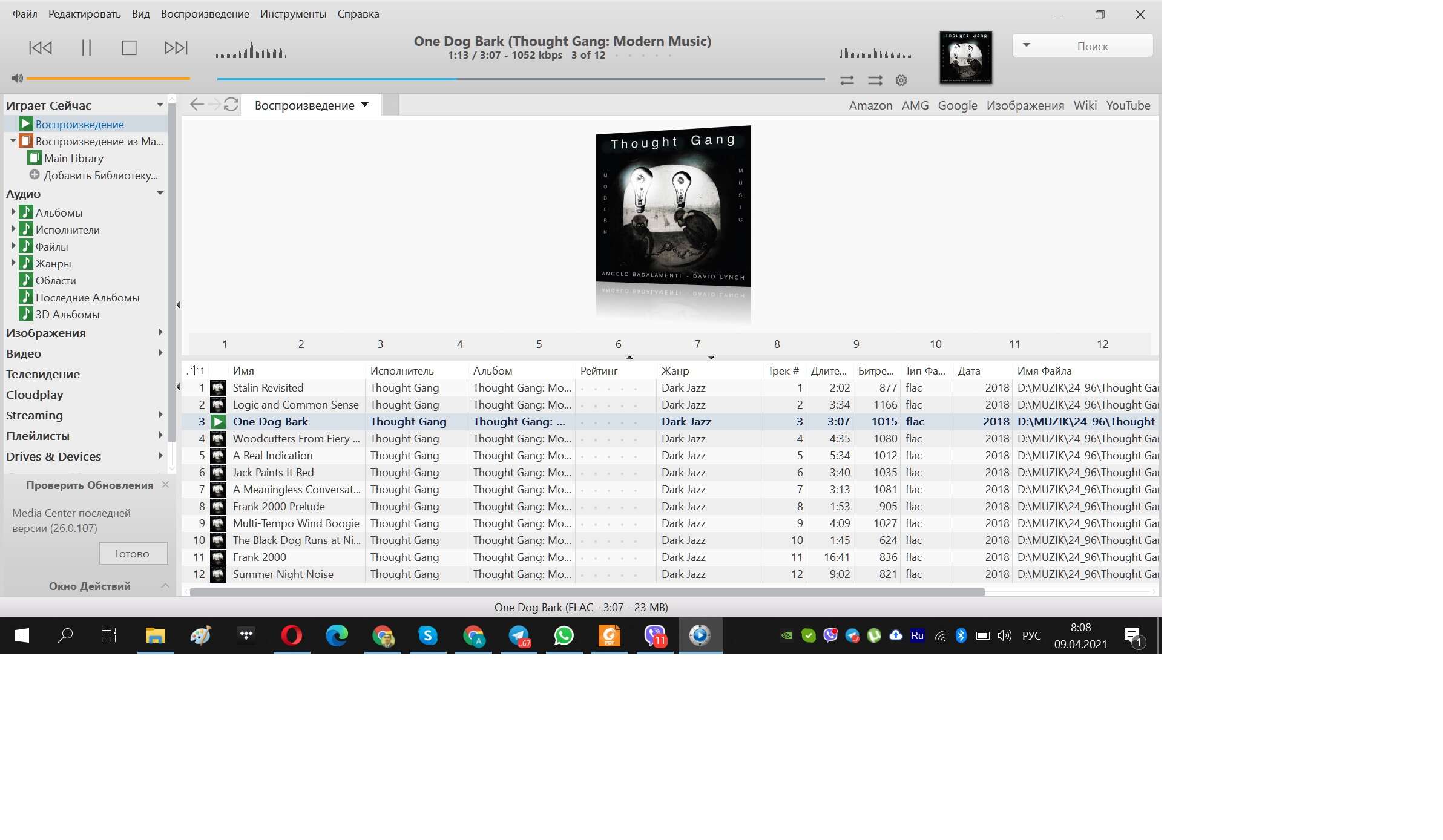Screen dimensions: 1443x840
Task: Close the Проверить Обновления panel
Action: tap(165, 485)
